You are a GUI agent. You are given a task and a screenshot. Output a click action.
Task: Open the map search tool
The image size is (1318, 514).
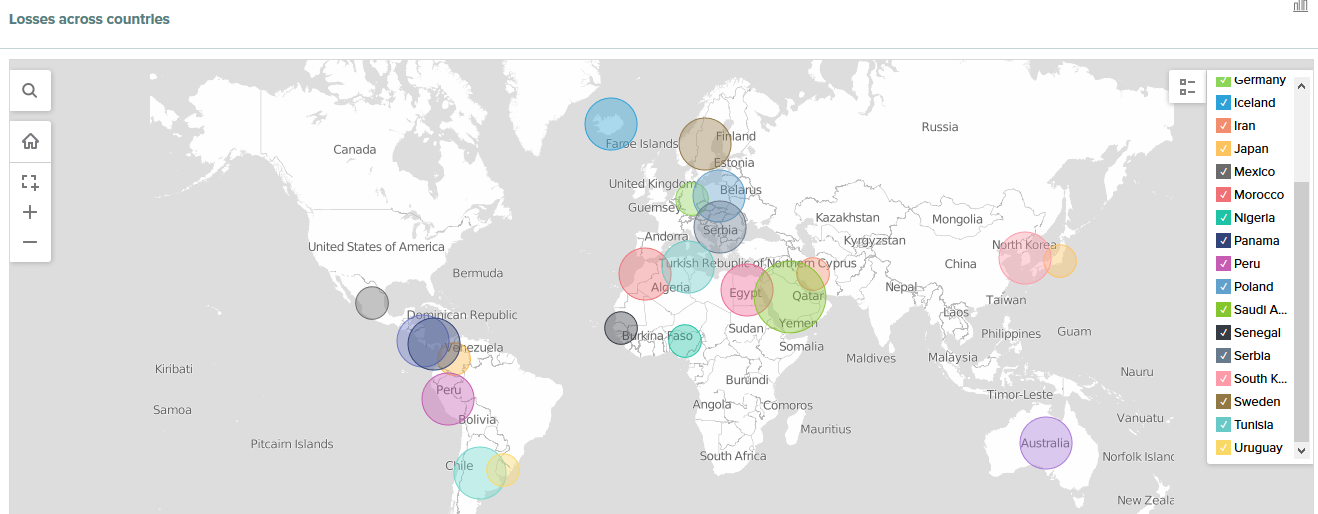coord(30,91)
